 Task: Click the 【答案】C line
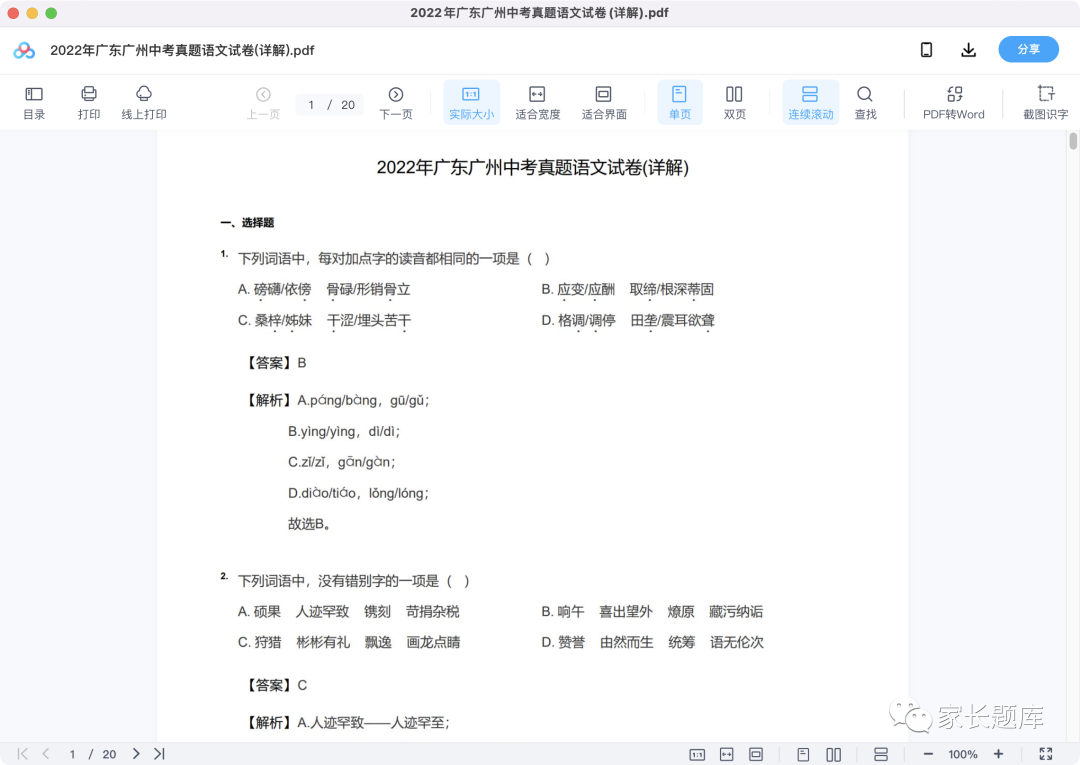click(x=276, y=685)
